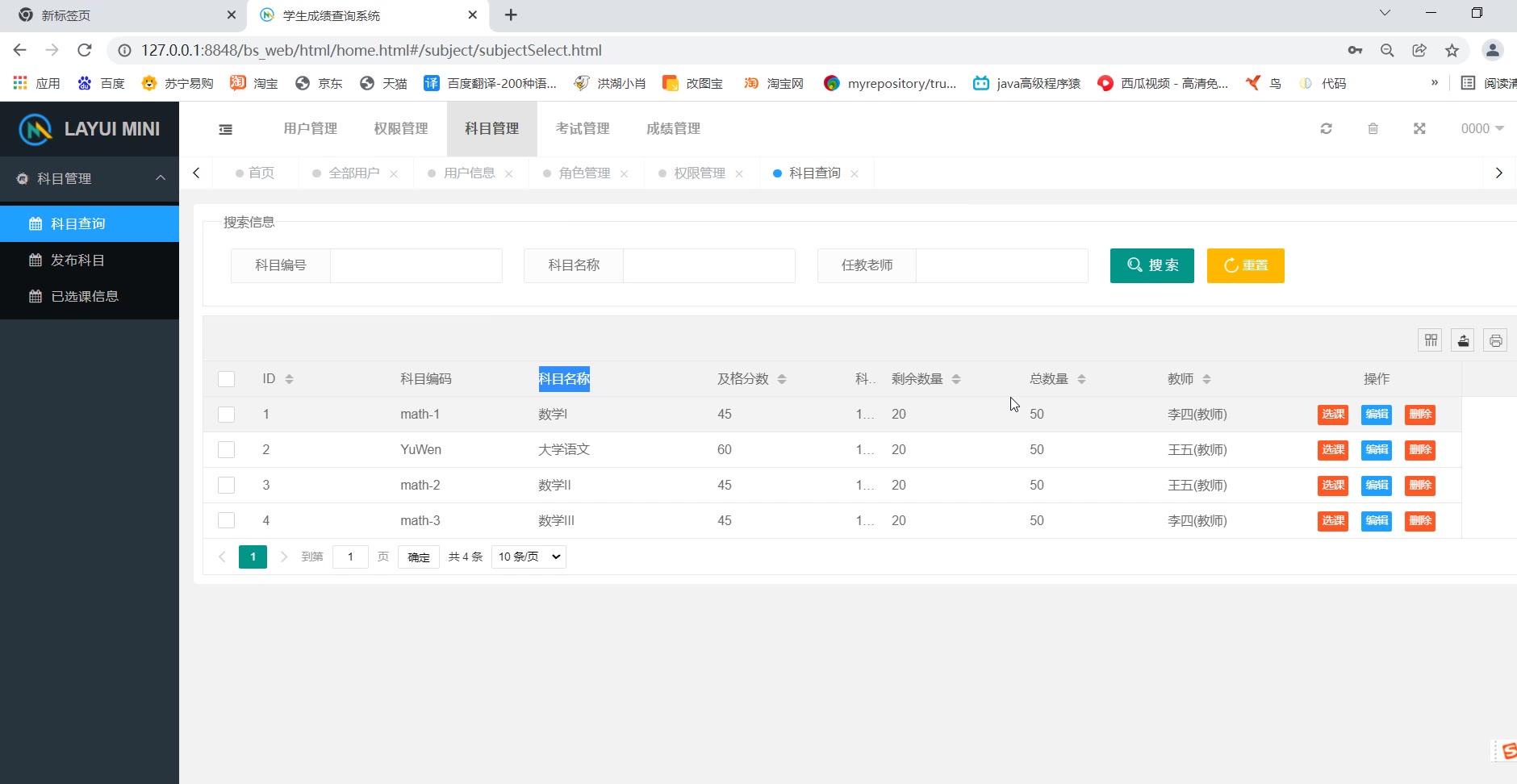Screen dimensions: 1517x784
Task: Click the yellow 重置 button
Action: pos(1245,265)
